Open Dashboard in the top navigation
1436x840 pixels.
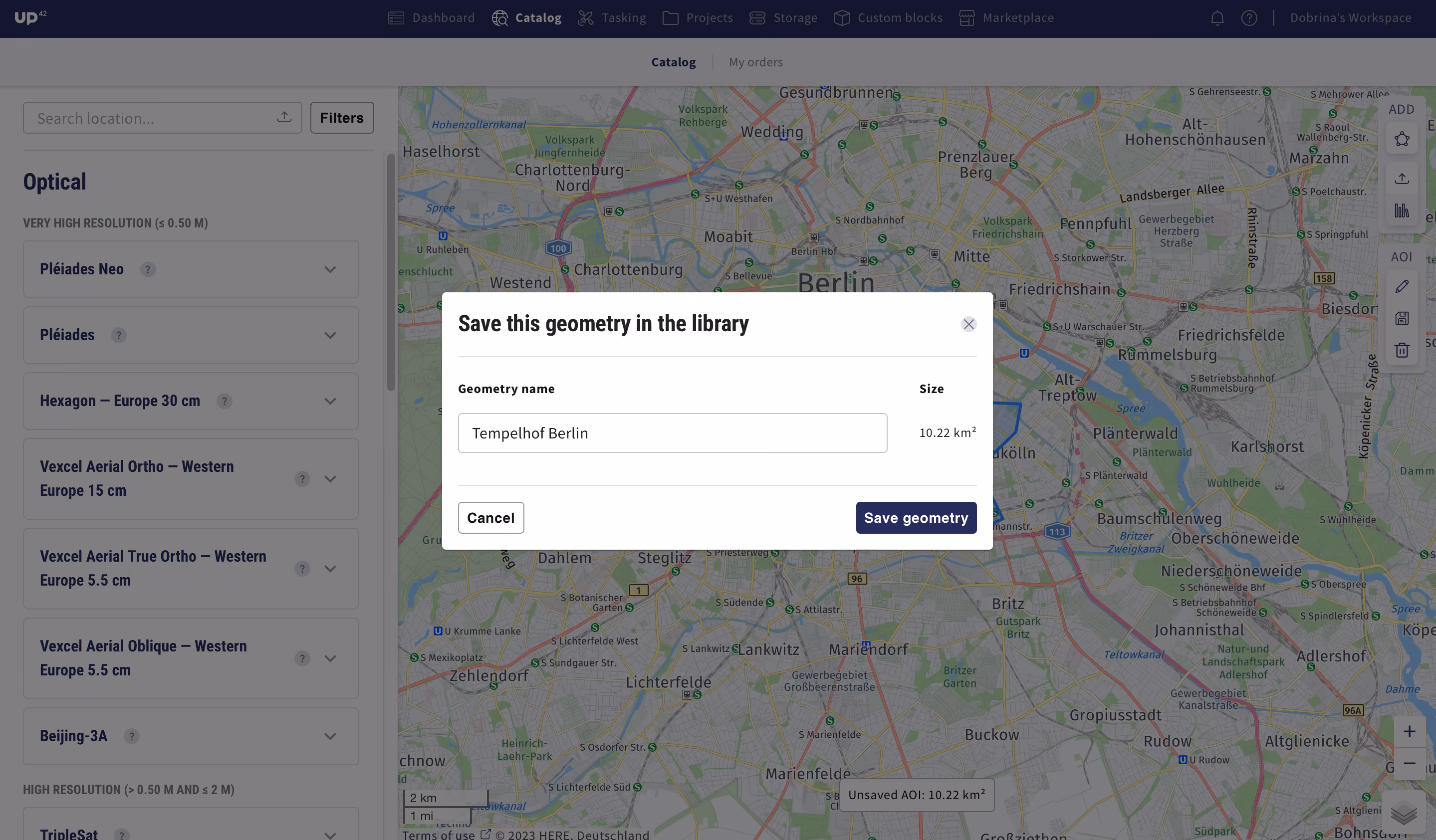point(432,17)
